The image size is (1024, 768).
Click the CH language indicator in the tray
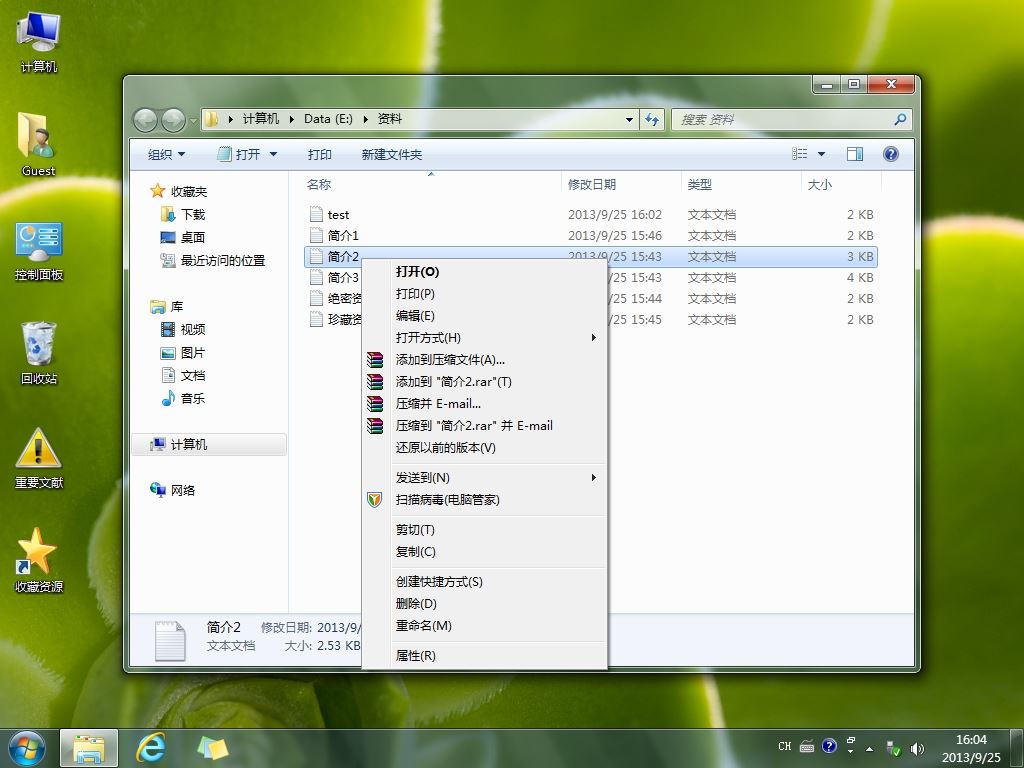coord(785,746)
